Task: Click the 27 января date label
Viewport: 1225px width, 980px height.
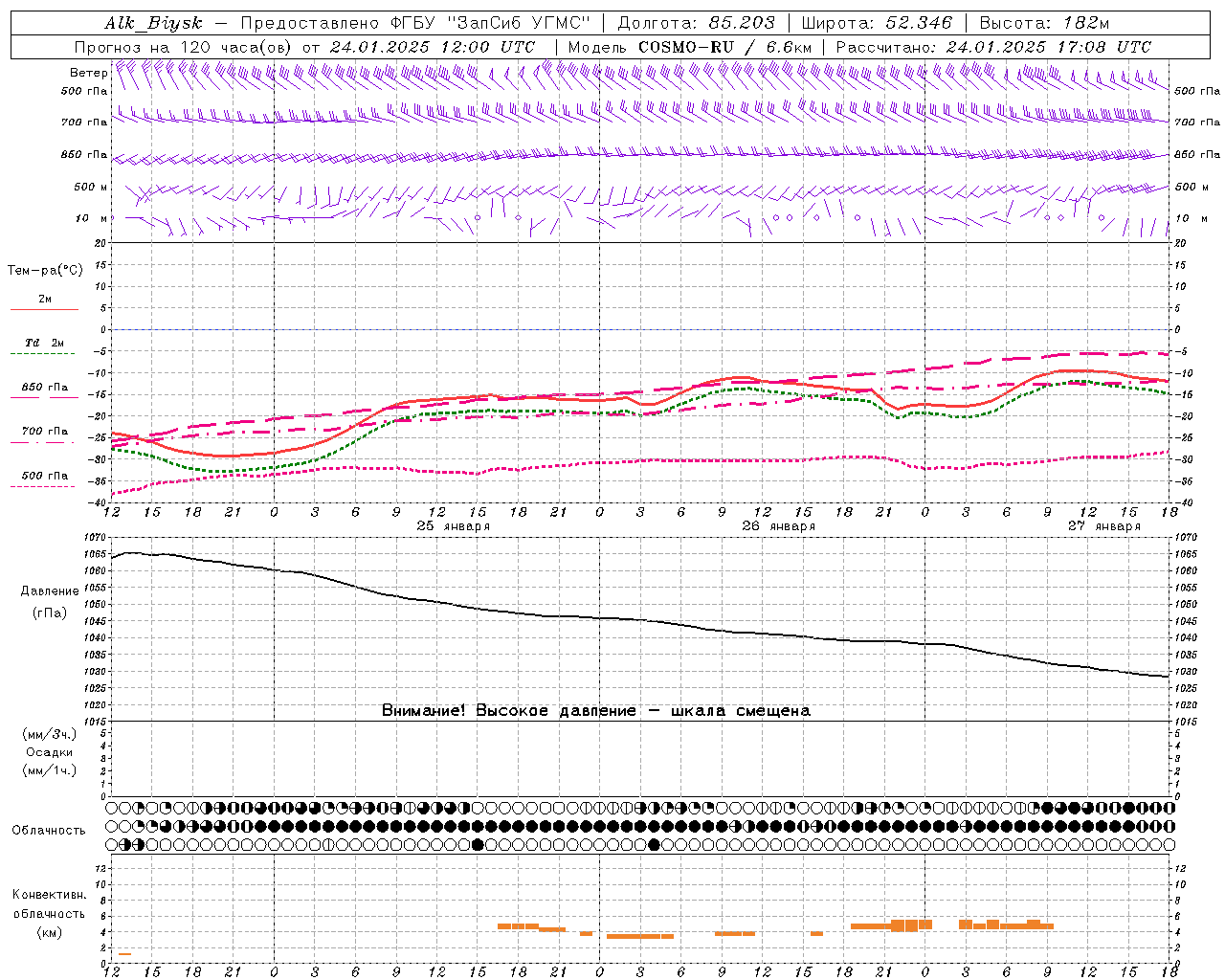Action: (1104, 525)
